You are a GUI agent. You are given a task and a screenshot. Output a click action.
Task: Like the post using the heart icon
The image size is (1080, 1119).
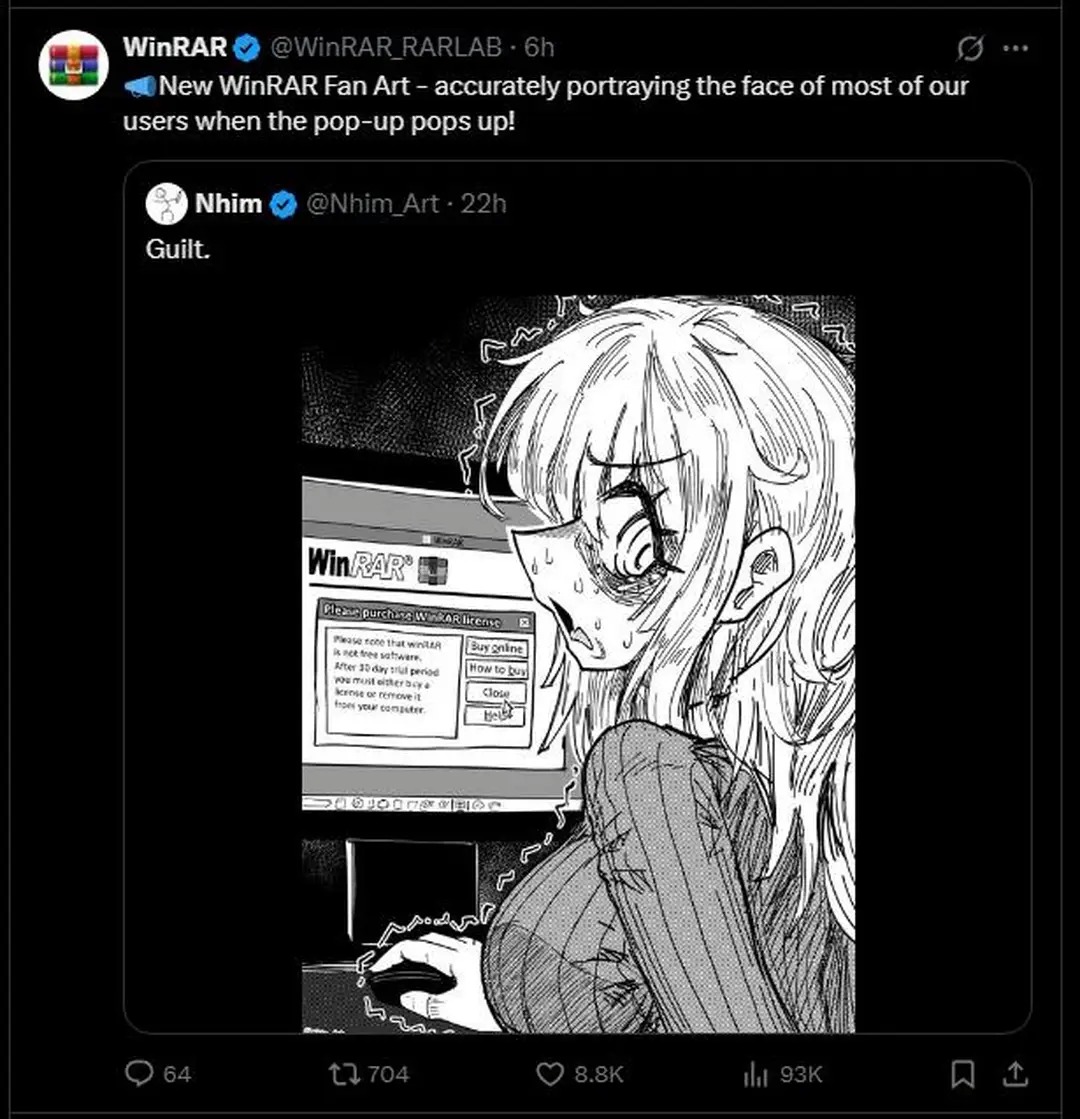point(550,1073)
